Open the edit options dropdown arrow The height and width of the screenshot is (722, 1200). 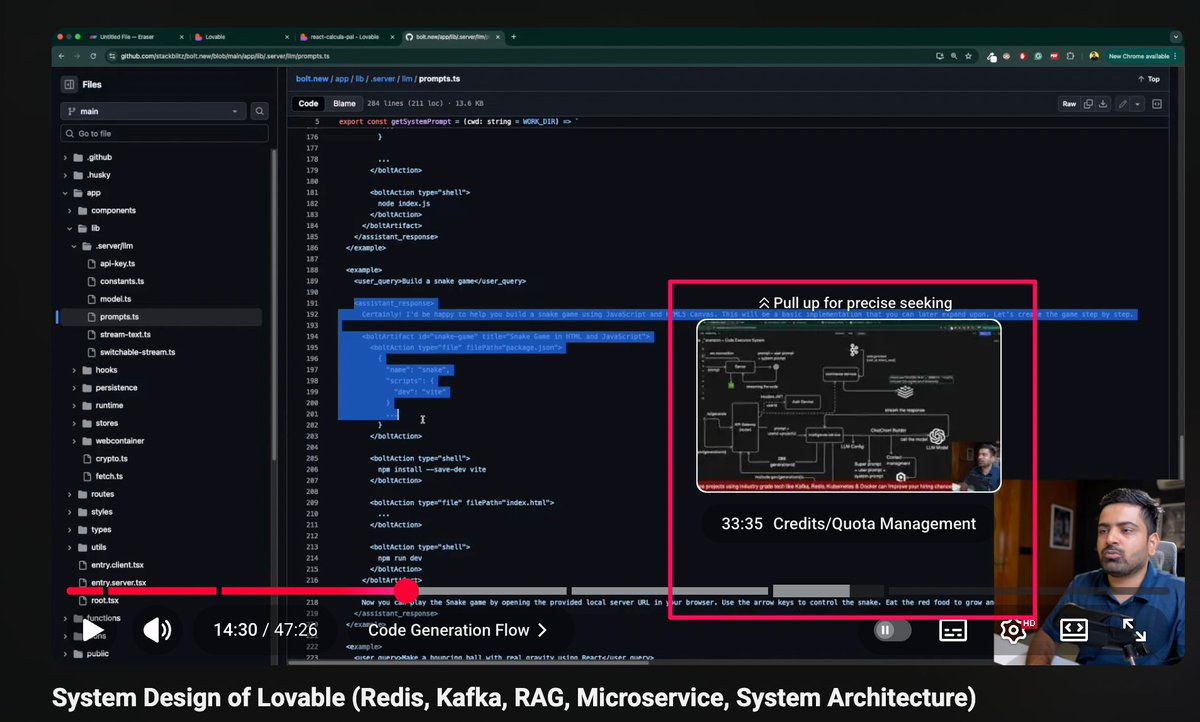(1137, 104)
